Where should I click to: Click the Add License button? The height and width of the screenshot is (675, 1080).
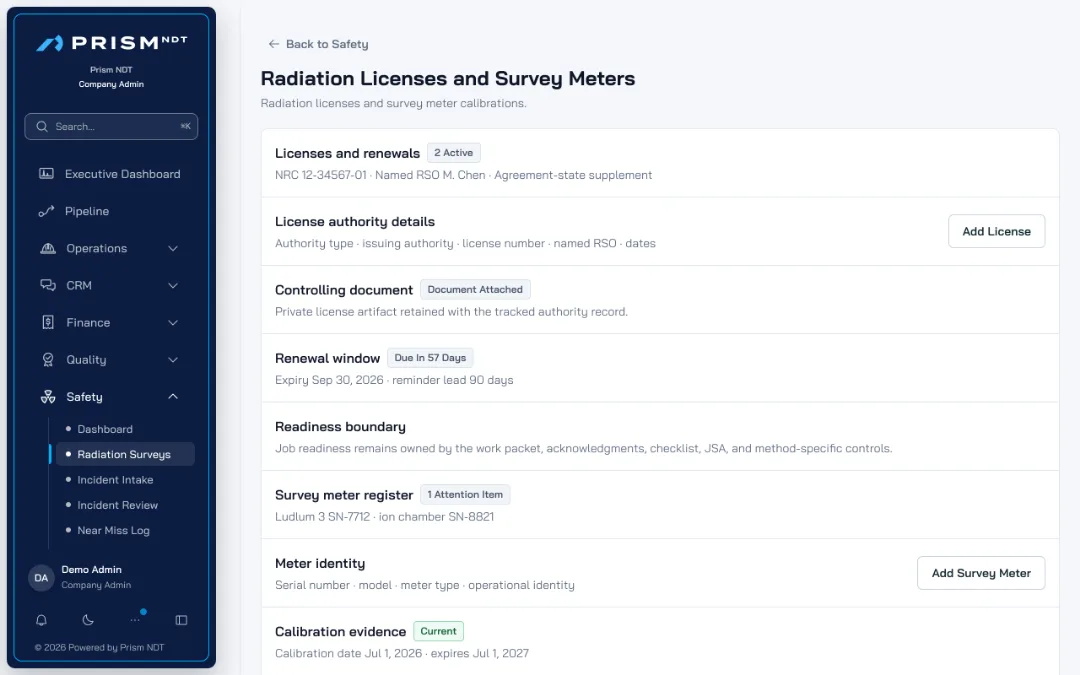tap(996, 231)
